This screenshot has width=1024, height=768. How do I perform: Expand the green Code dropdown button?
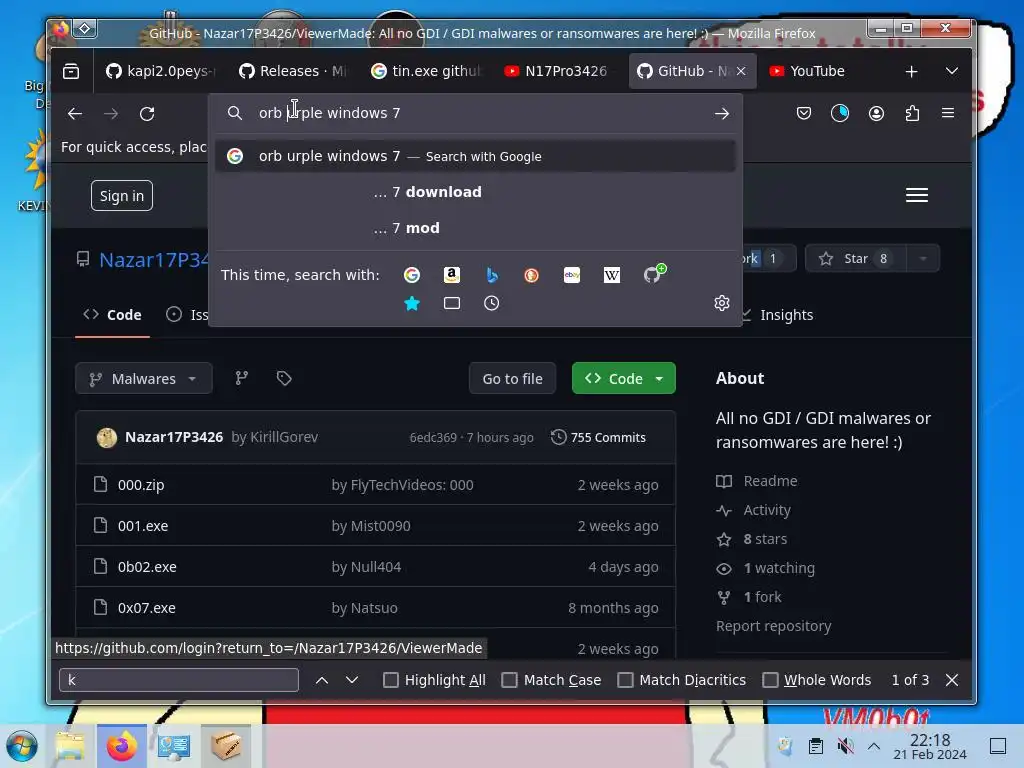click(x=660, y=378)
